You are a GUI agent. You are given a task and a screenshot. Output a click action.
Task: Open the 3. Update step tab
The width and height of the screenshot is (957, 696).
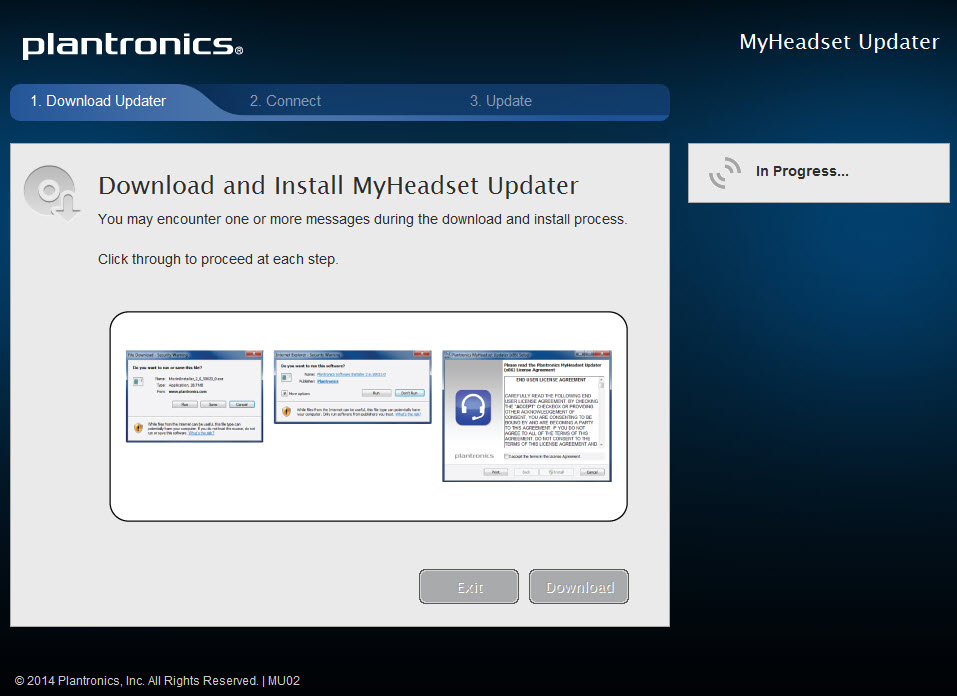(x=500, y=101)
